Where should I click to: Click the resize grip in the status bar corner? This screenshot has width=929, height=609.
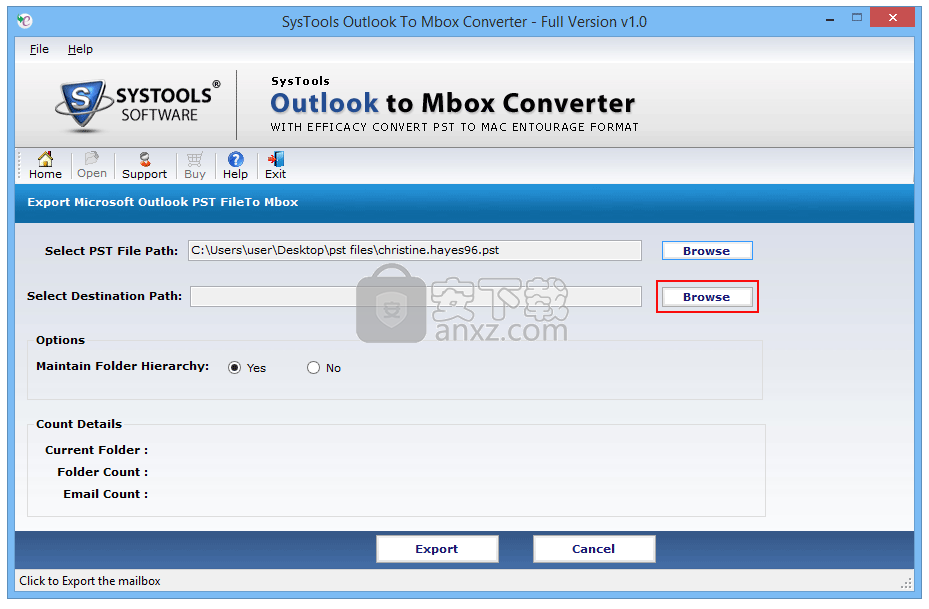click(x=906, y=583)
